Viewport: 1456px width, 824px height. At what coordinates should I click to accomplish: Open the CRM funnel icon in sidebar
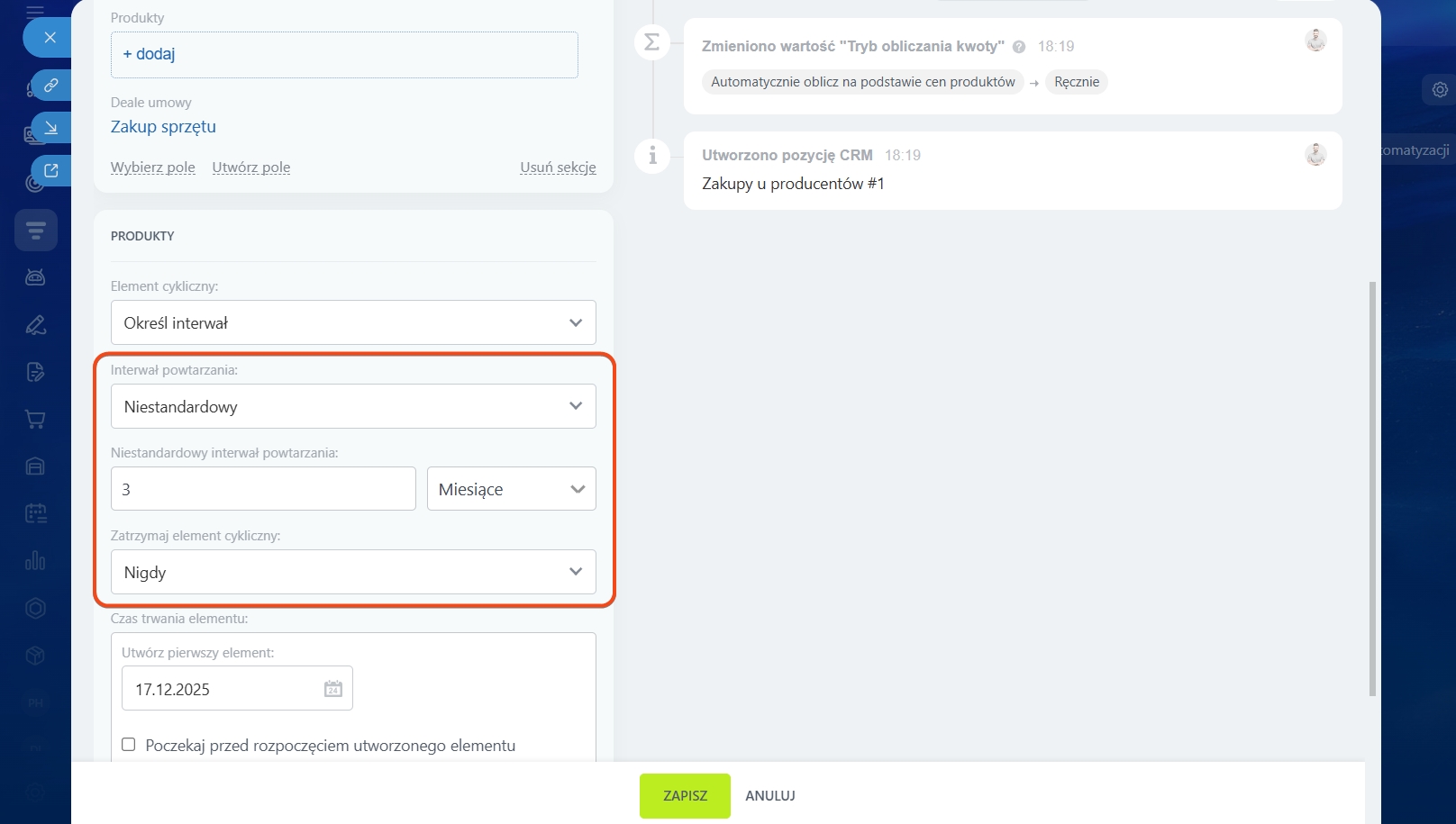[x=36, y=231]
